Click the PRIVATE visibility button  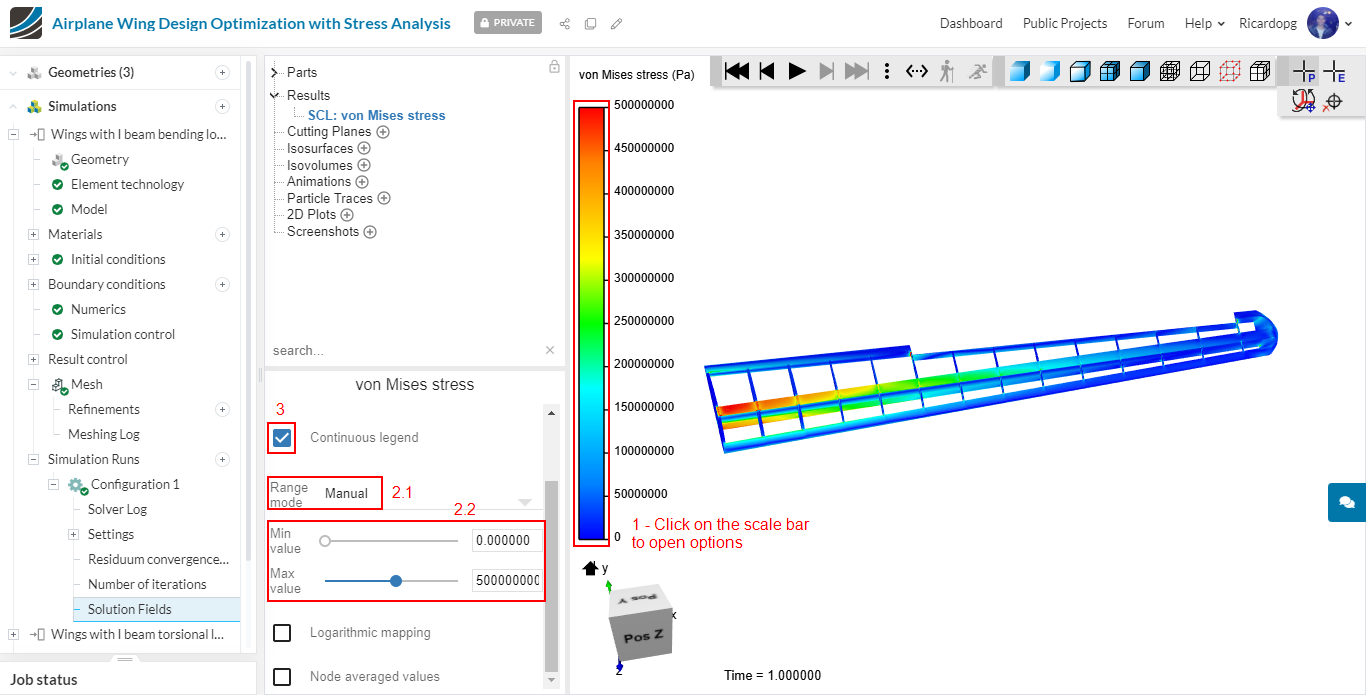click(x=508, y=22)
